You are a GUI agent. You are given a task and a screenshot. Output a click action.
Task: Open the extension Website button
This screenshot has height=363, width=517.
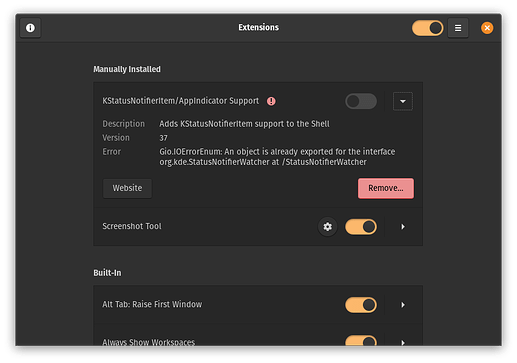coord(127,188)
